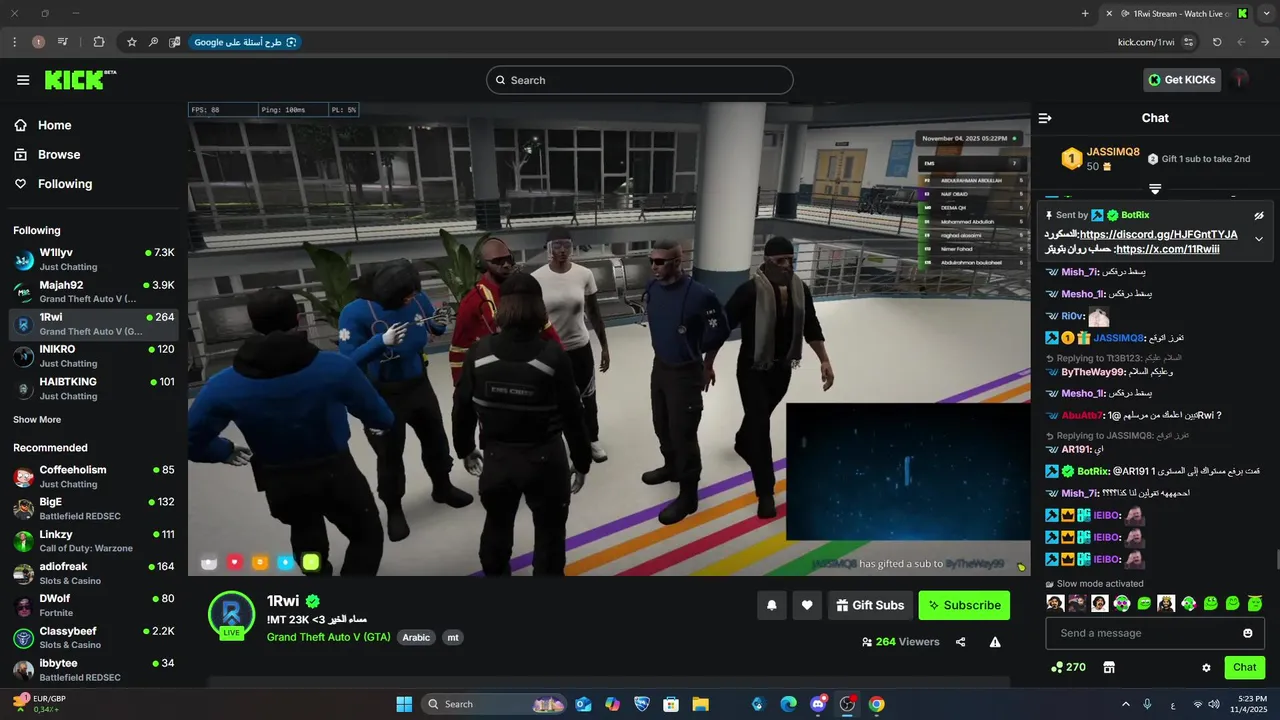Click JASSIMQ8 on the gift leaderboard
The height and width of the screenshot is (720, 1280).
[1113, 152]
